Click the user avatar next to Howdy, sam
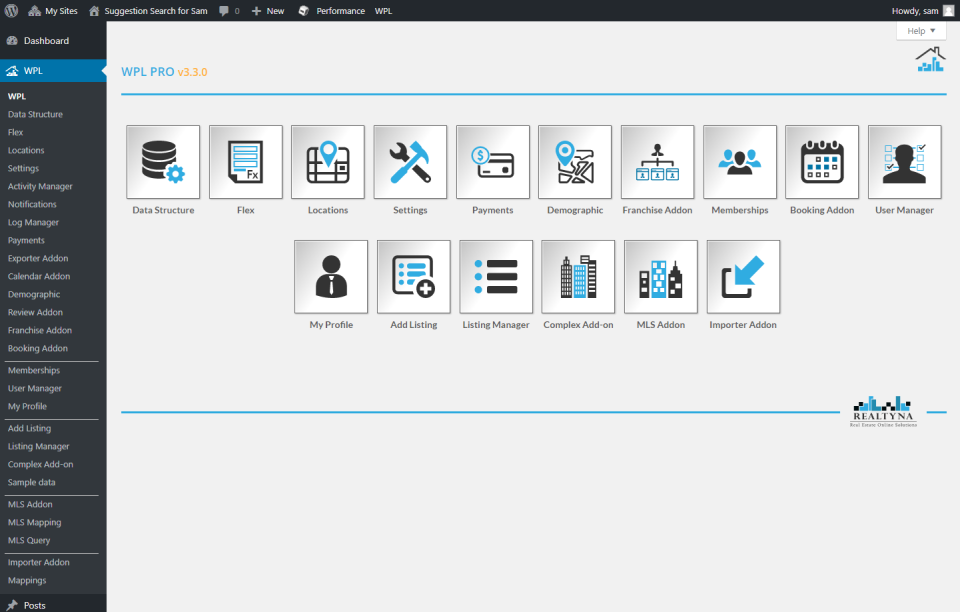 pos(948,11)
